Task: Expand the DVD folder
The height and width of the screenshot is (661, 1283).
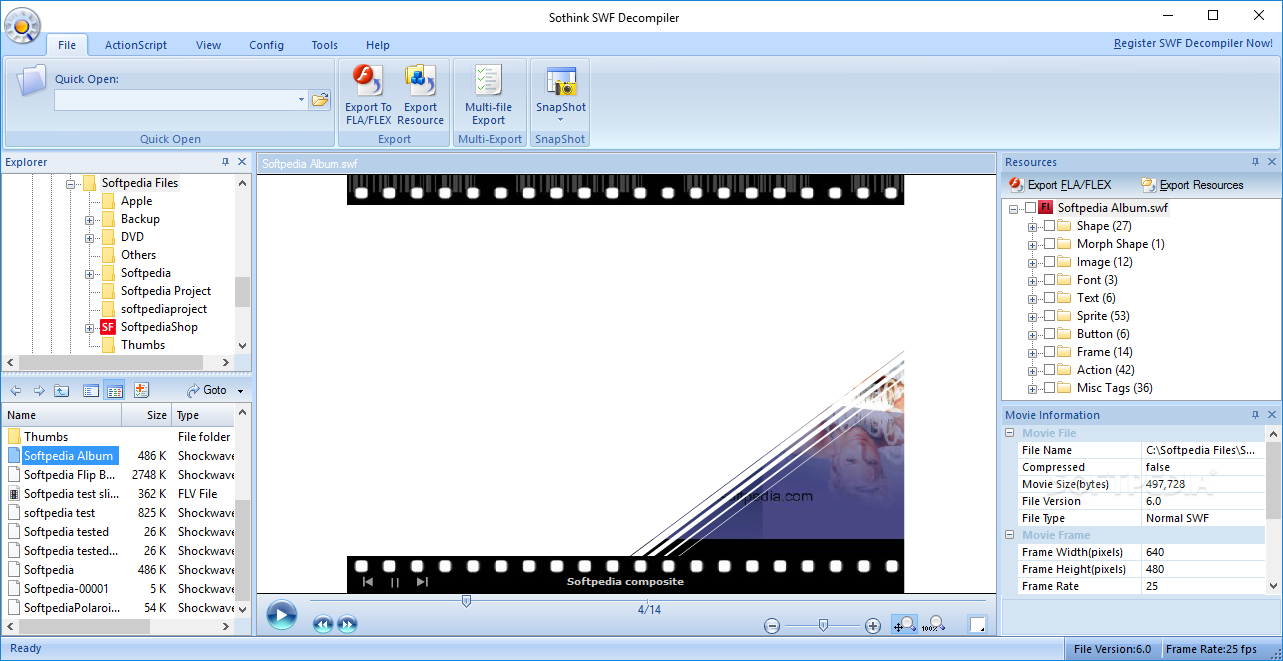Action: [90, 237]
